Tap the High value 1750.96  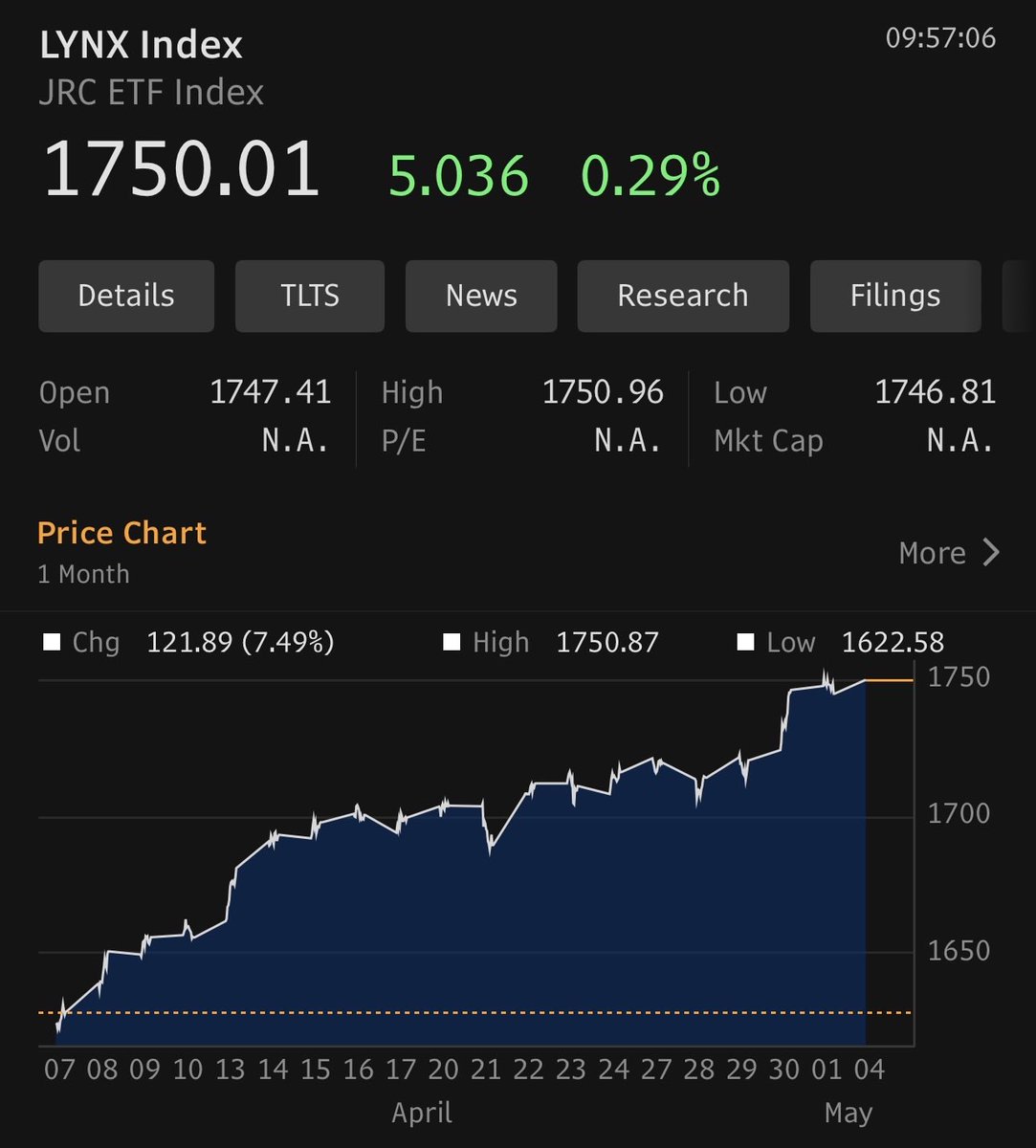(x=603, y=392)
